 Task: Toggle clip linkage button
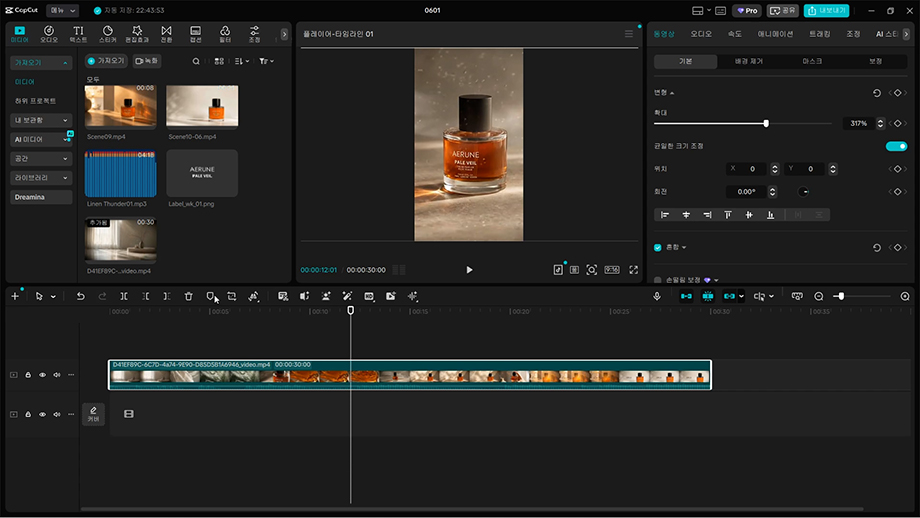click(729, 296)
